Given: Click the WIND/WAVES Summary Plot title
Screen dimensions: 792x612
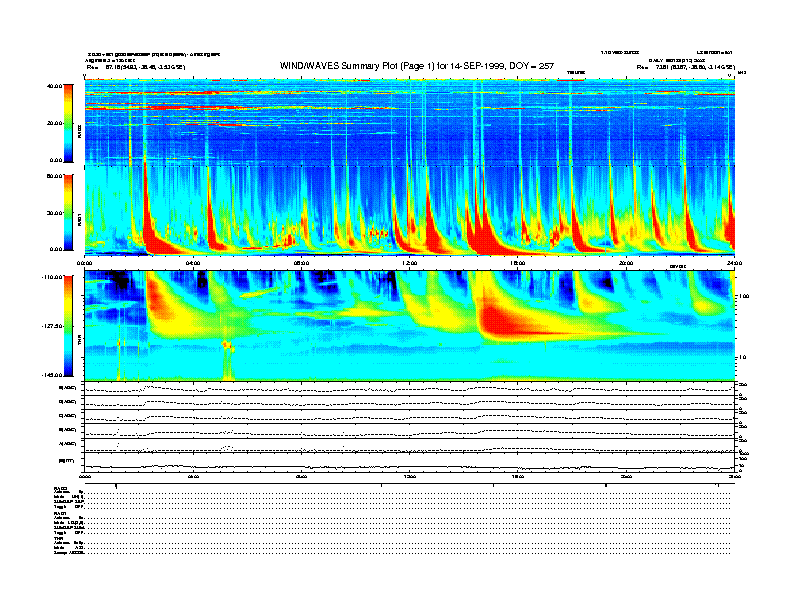Looking at the screenshot, I should tap(417, 66).
